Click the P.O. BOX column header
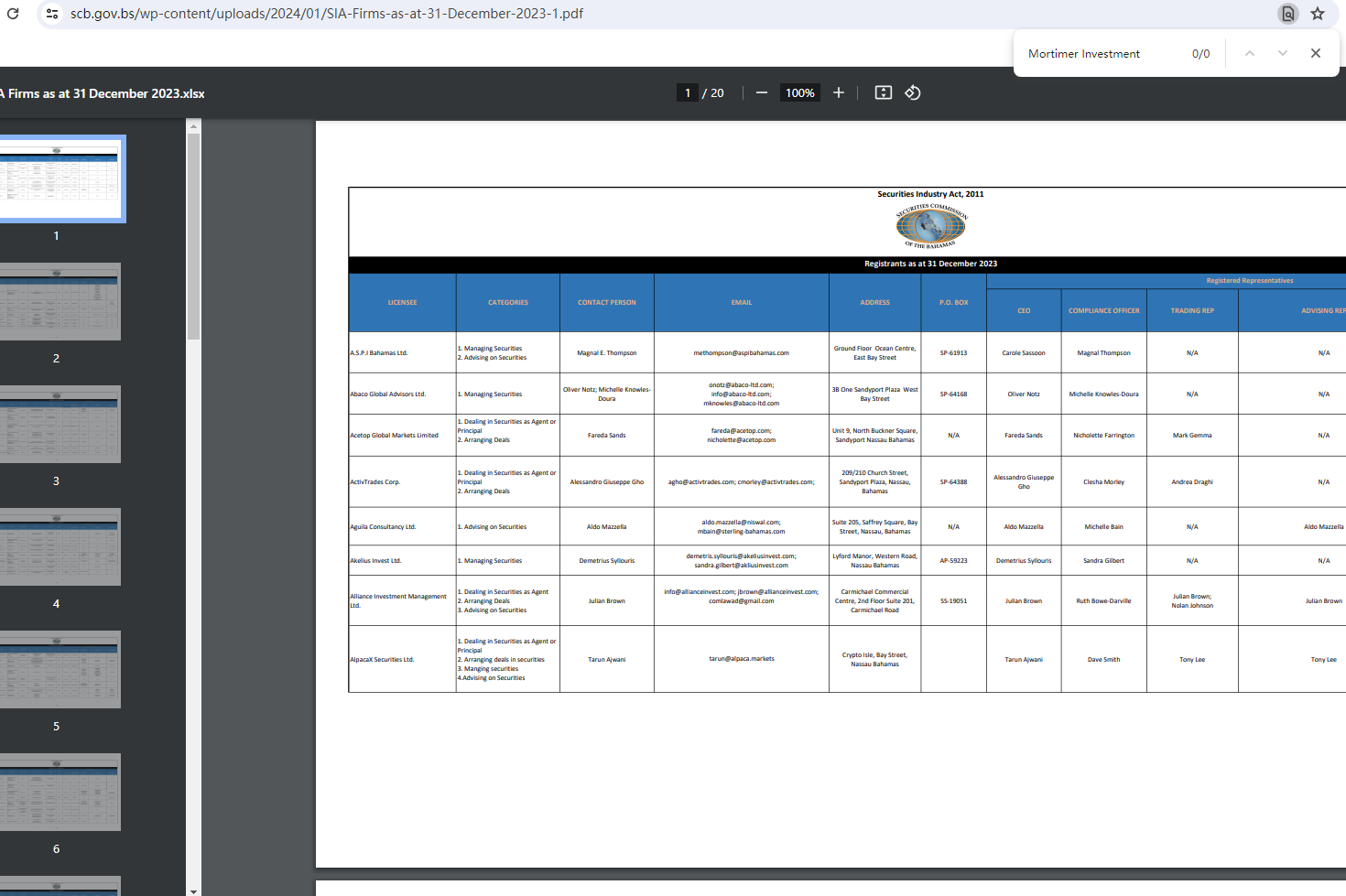Screen dimensions: 1346x896 (954, 302)
